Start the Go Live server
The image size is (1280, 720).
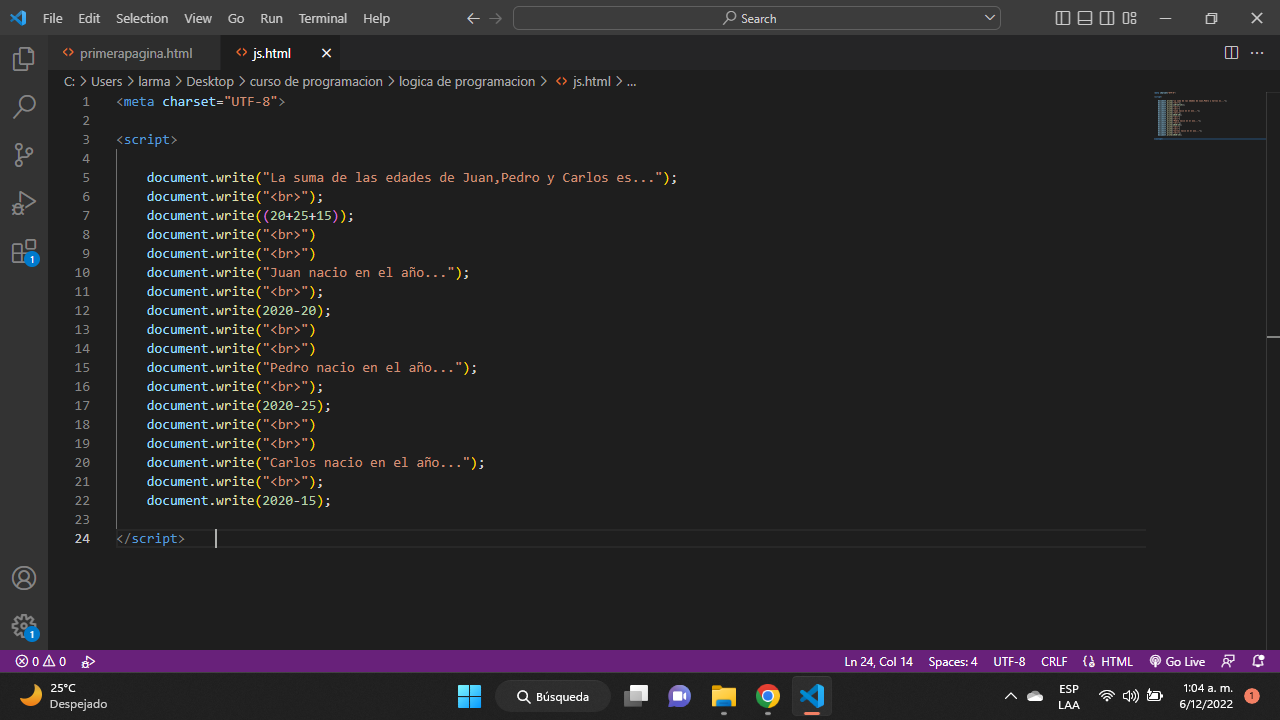pyautogui.click(x=1177, y=661)
